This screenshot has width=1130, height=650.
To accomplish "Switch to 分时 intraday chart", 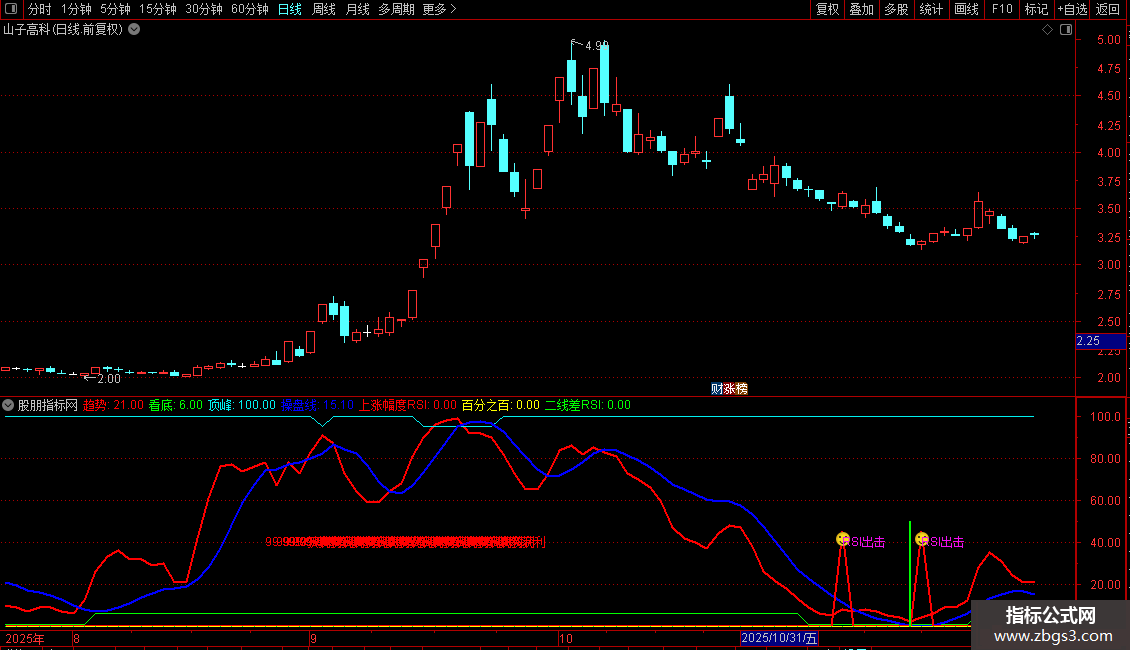I will pos(40,9).
